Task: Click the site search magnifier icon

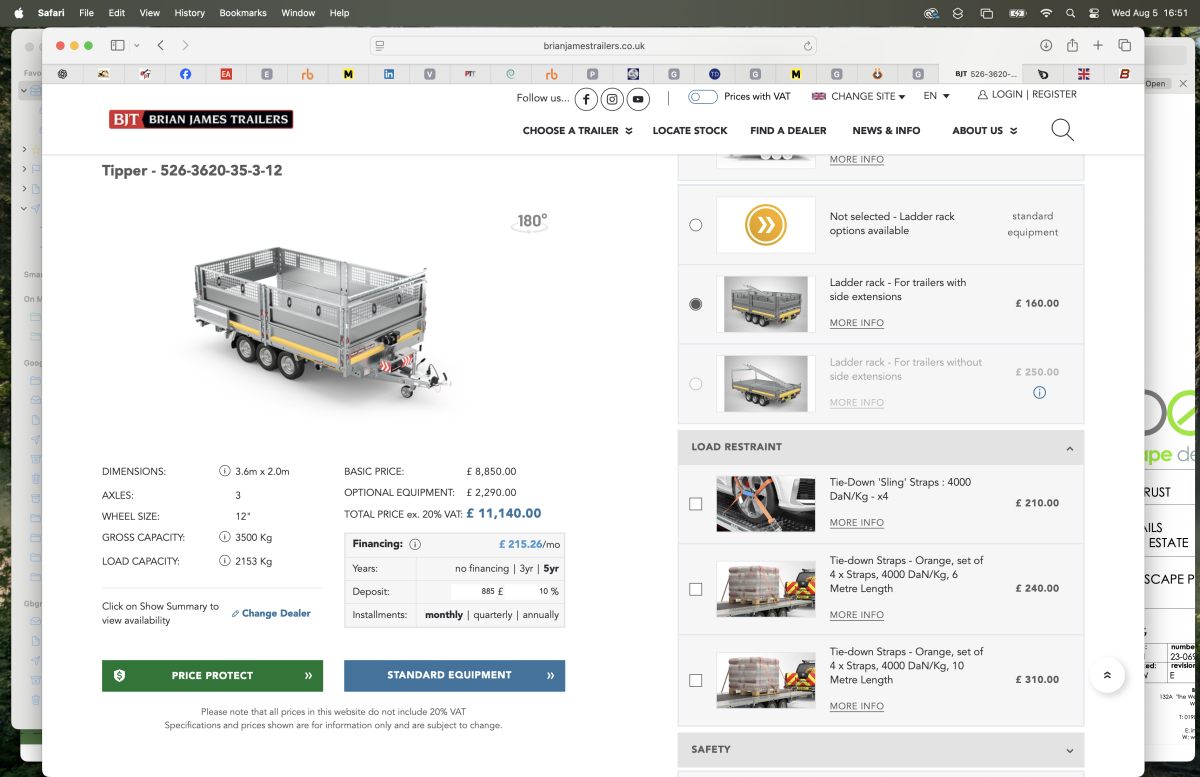Action: coord(1062,130)
